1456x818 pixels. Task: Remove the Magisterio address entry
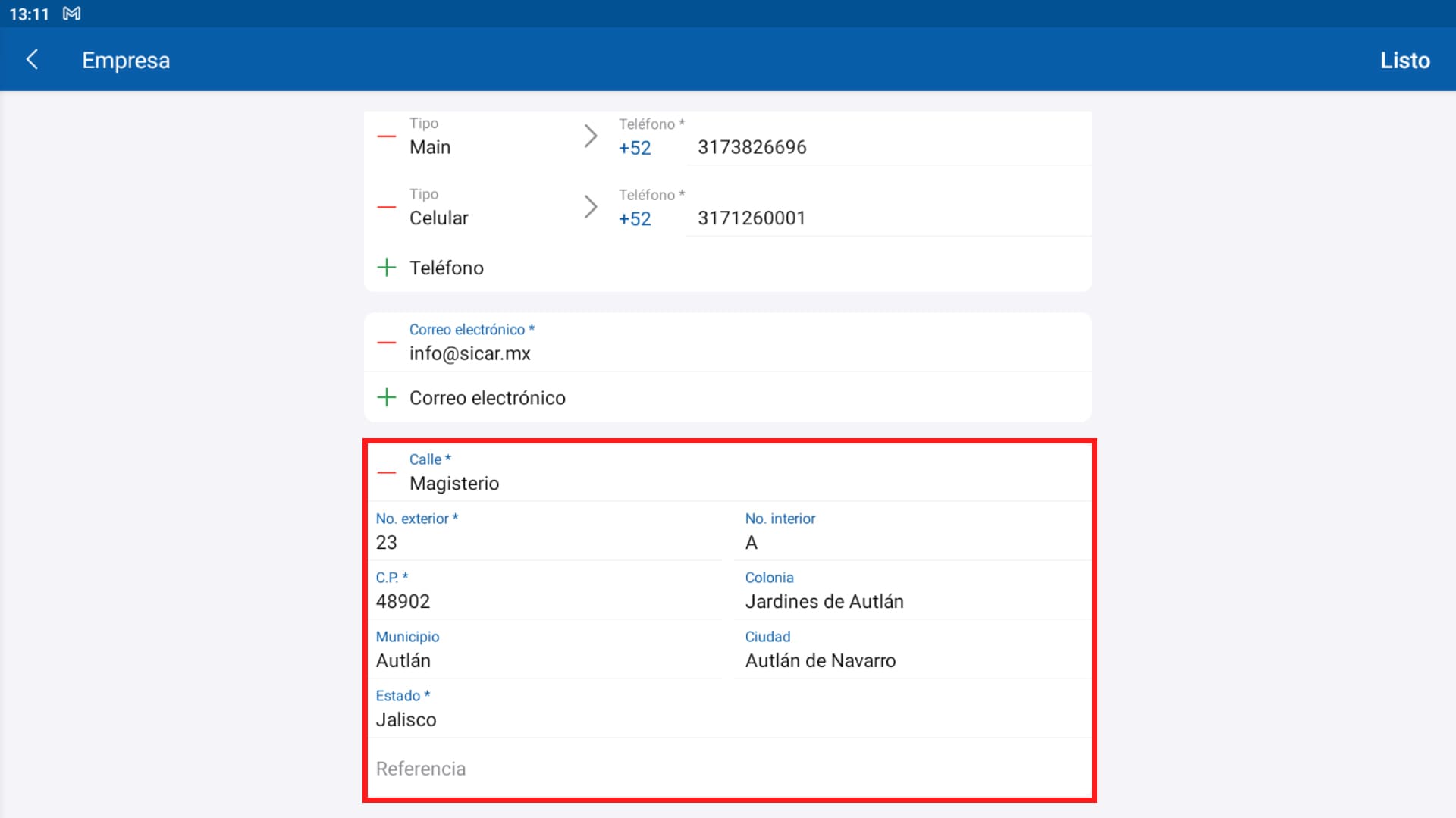click(x=387, y=472)
